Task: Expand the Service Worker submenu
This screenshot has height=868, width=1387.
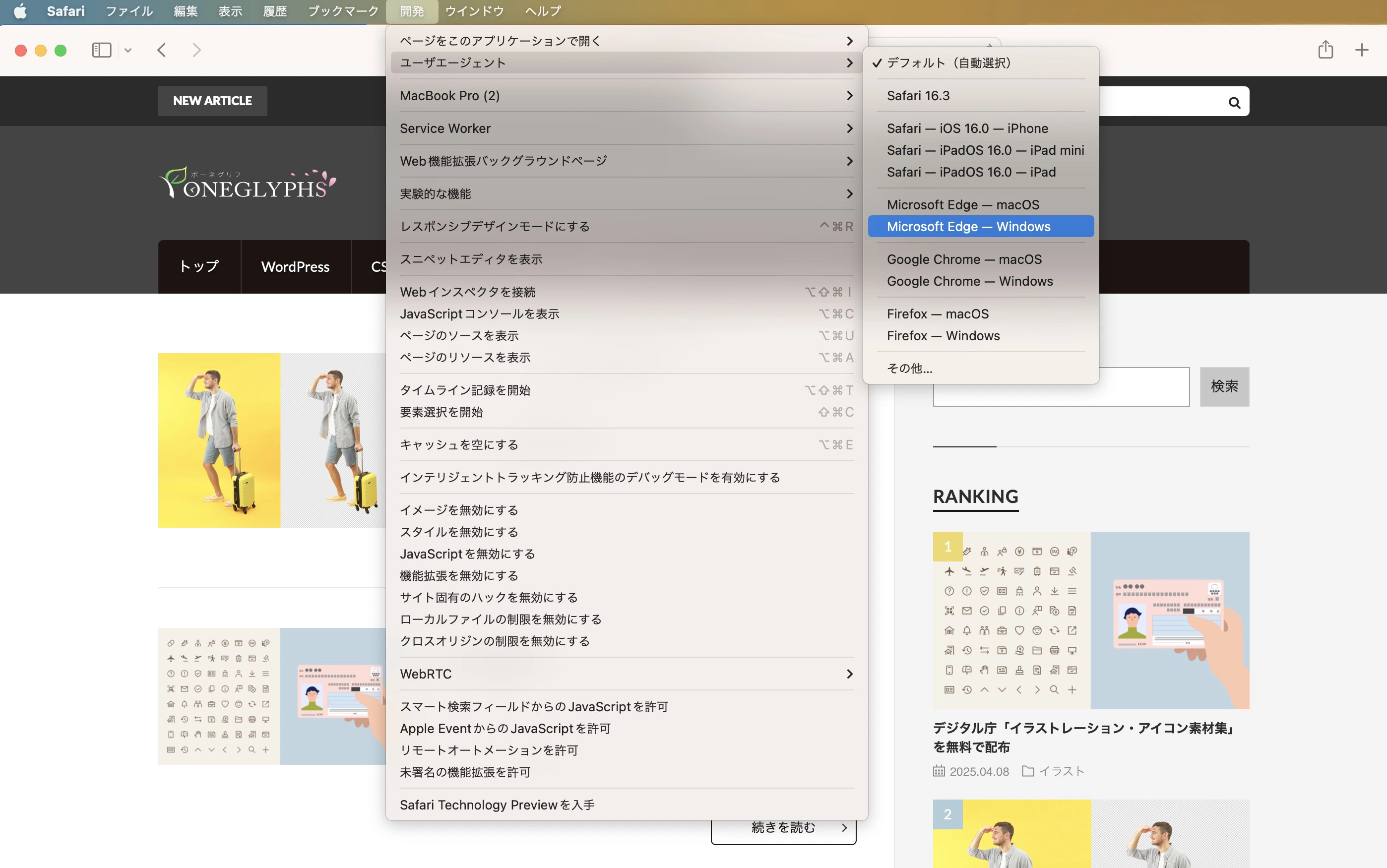Action: coord(627,128)
